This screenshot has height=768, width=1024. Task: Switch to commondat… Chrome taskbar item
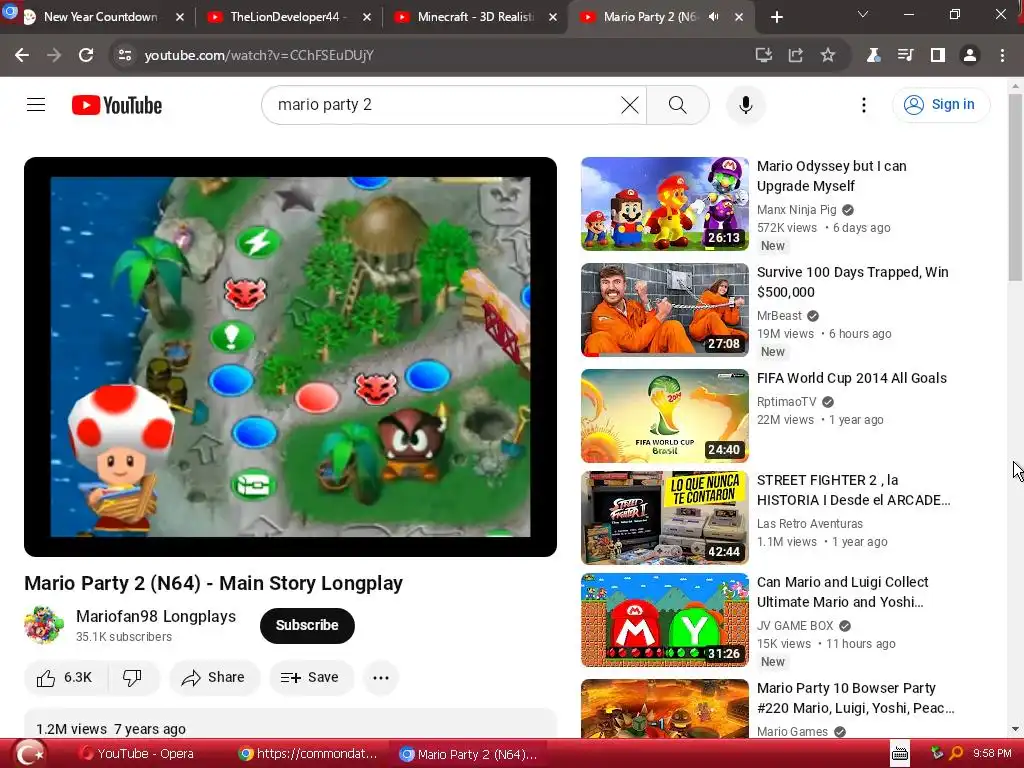(308, 754)
